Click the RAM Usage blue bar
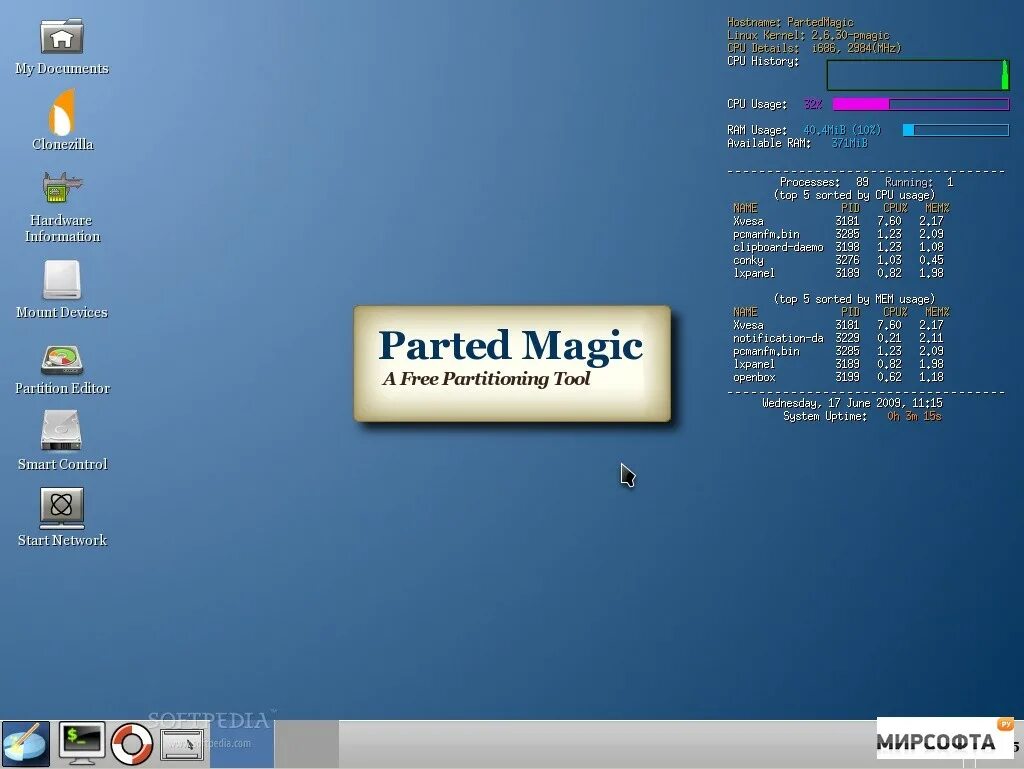This screenshot has width=1024, height=769. [x=956, y=130]
